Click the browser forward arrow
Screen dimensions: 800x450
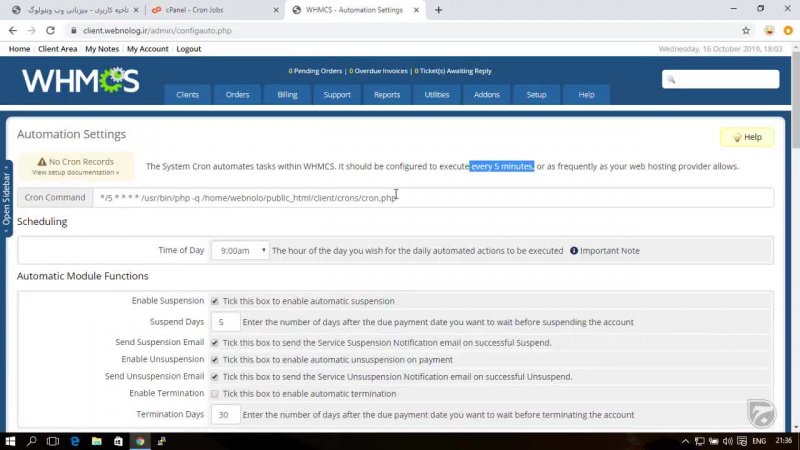32,31
